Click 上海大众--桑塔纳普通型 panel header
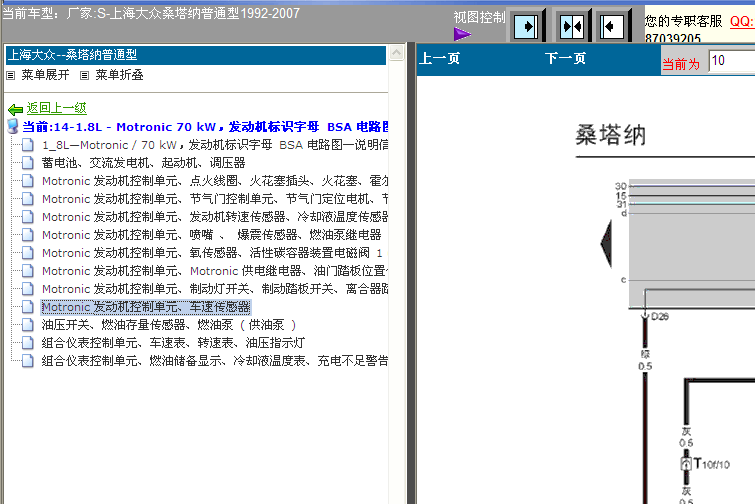Image resolution: width=755 pixels, height=504 pixels. tap(196, 55)
